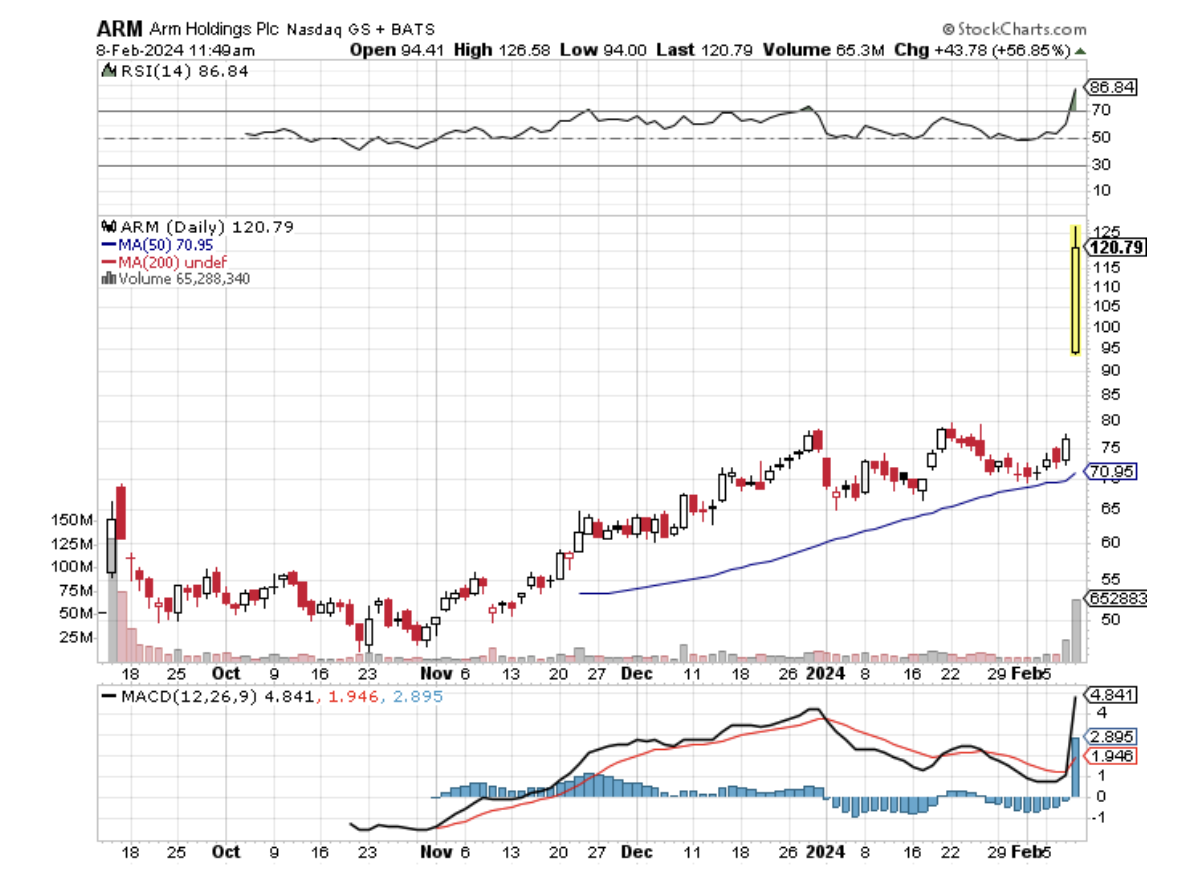Click the tallest gray volume bar for Feb 8
The height and width of the screenshot is (888, 1182).
(1076, 631)
